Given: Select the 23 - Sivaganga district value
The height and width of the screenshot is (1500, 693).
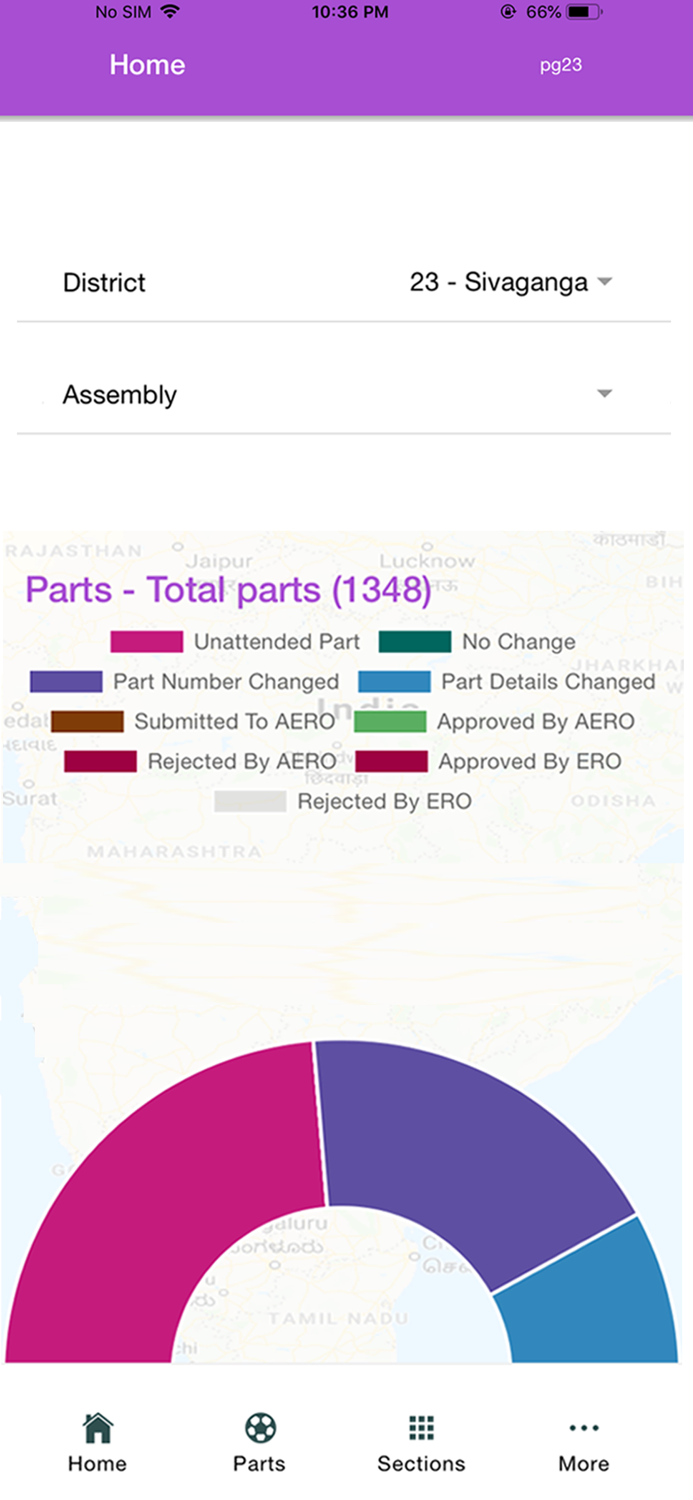Looking at the screenshot, I should (498, 282).
